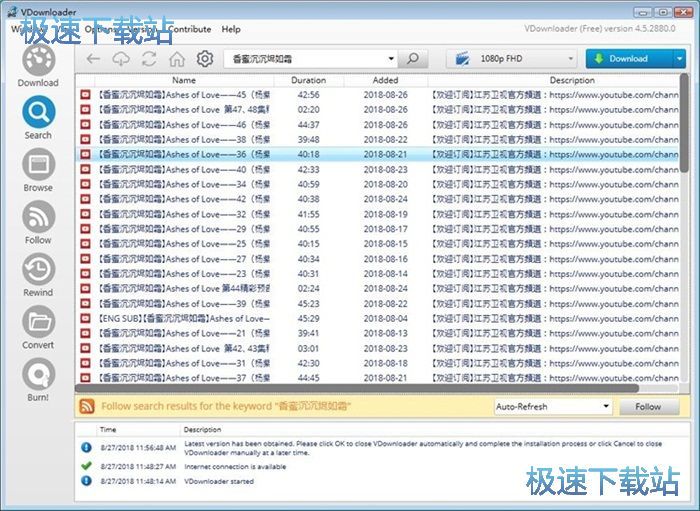Select the Ashes of Love 23 row
This screenshot has height=511, width=700.
pos(378,274)
